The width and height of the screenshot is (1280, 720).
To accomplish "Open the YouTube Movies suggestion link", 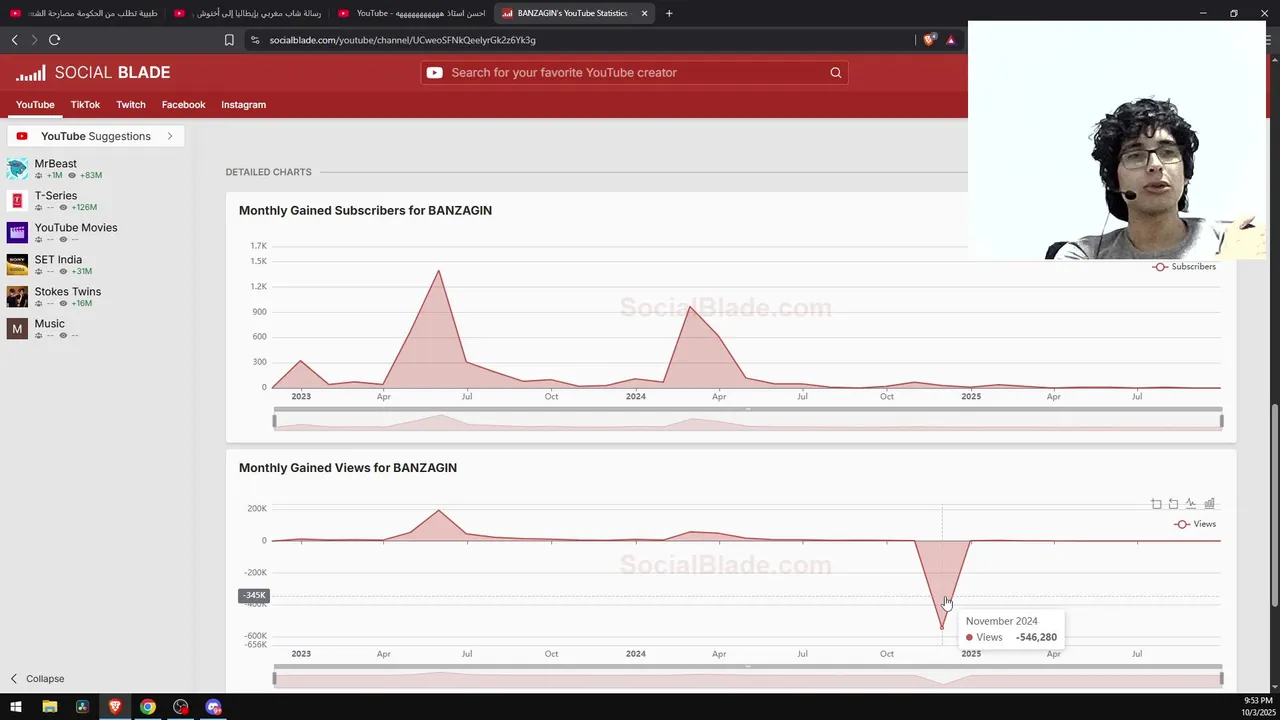I will tap(76, 228).
